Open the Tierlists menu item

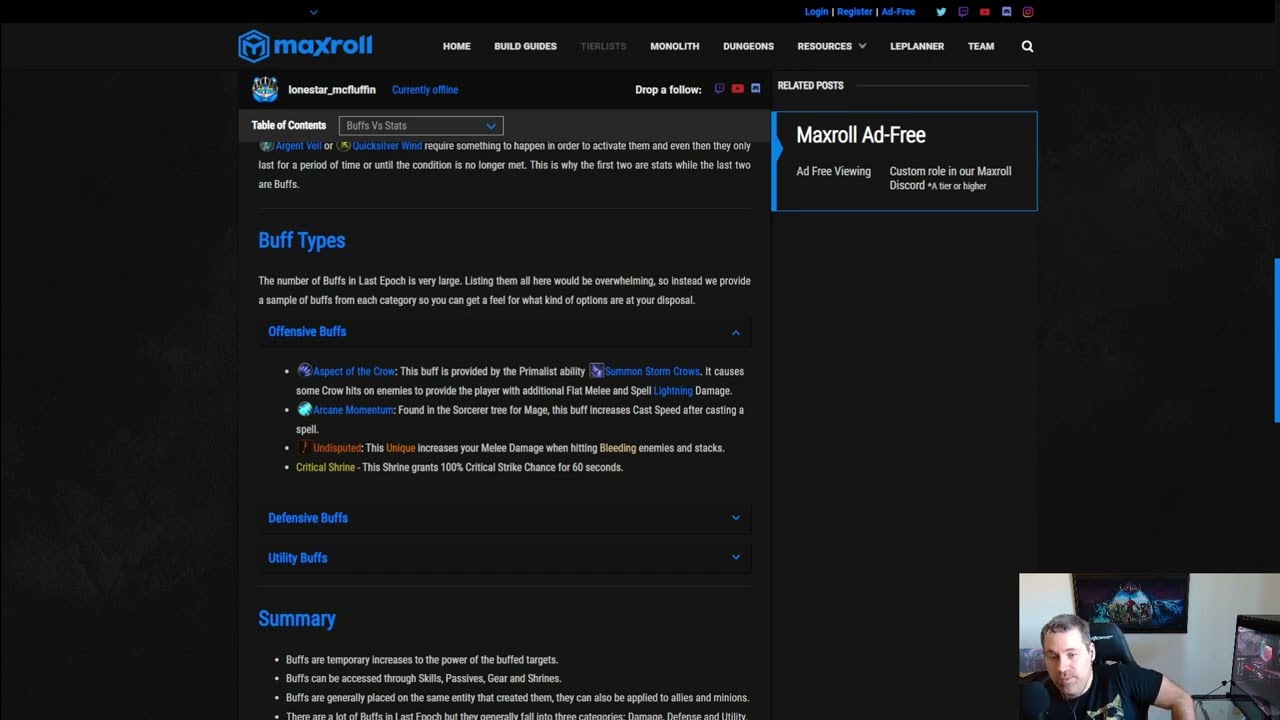[x=603, y=46]
